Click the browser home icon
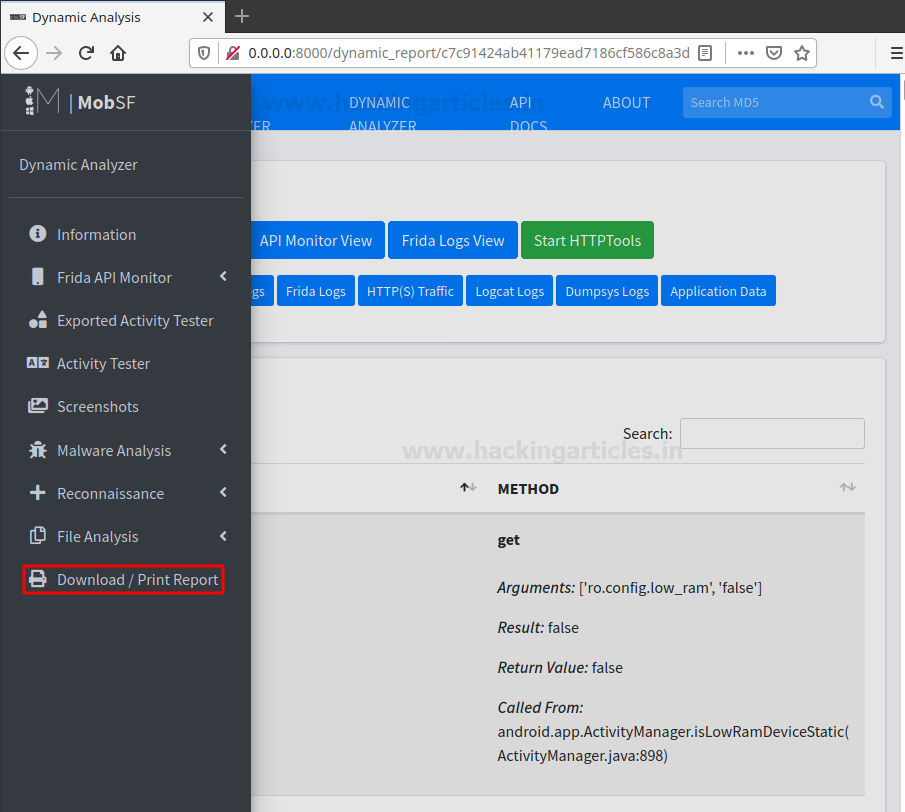The width and height of the screenshot is (905, 812). (x=118, y=53)
